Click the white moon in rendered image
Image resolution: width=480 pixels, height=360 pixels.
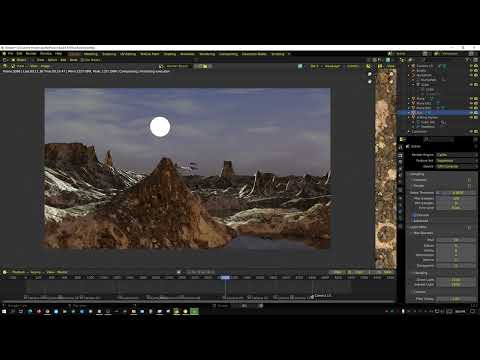click(x=160, y=127)
